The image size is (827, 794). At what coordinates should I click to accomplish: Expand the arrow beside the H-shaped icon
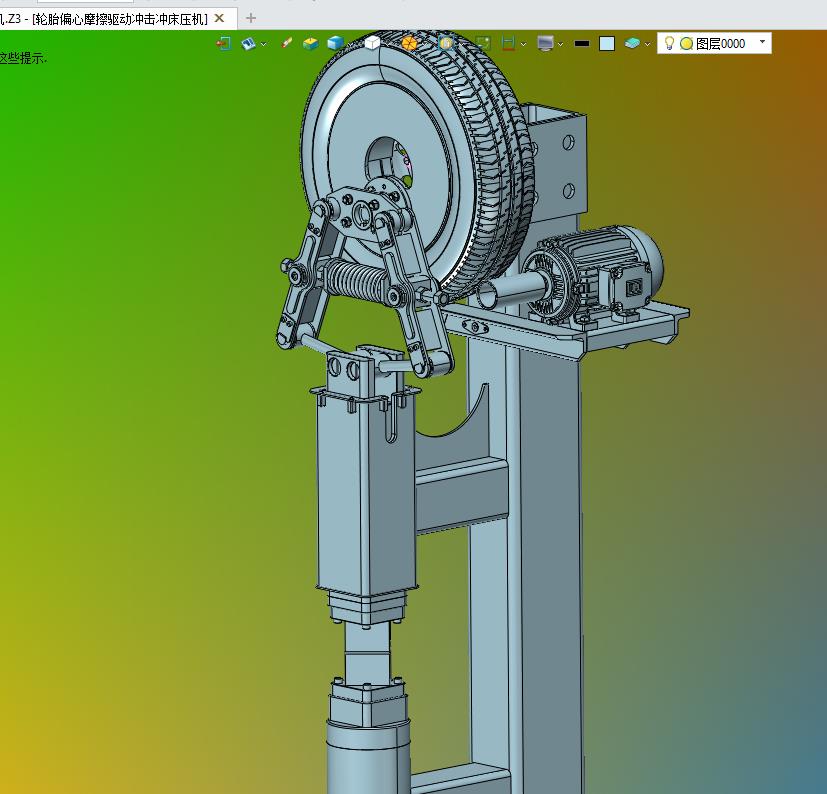[523, 44]
